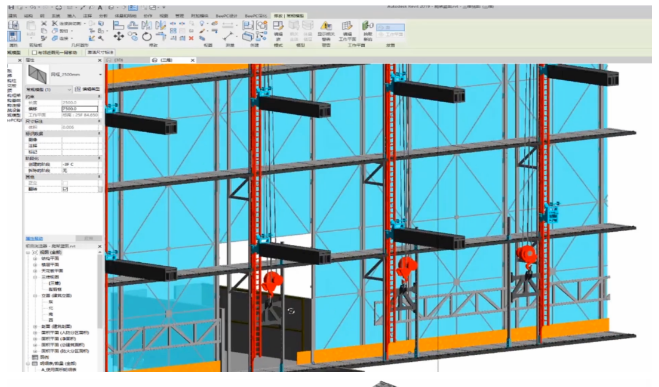Click the text A icon in quick access toolbar
Screen dimensions: 659x387
(100, 8)
